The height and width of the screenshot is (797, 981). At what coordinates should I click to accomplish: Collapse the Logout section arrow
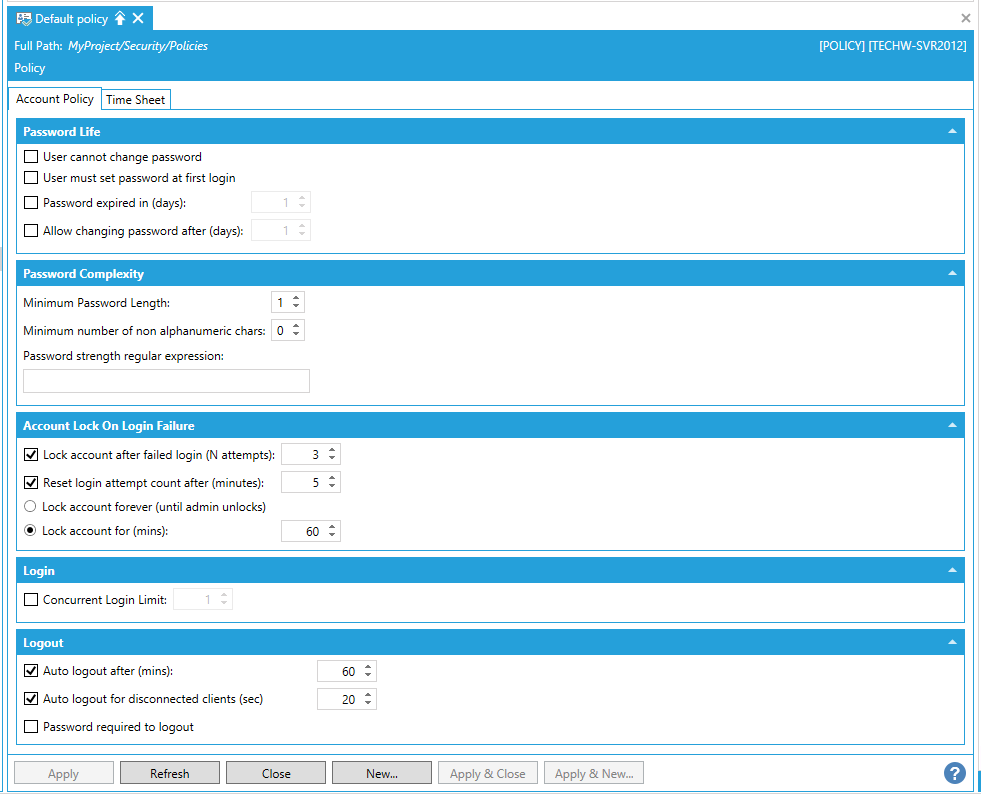click(x=950, y=643)
